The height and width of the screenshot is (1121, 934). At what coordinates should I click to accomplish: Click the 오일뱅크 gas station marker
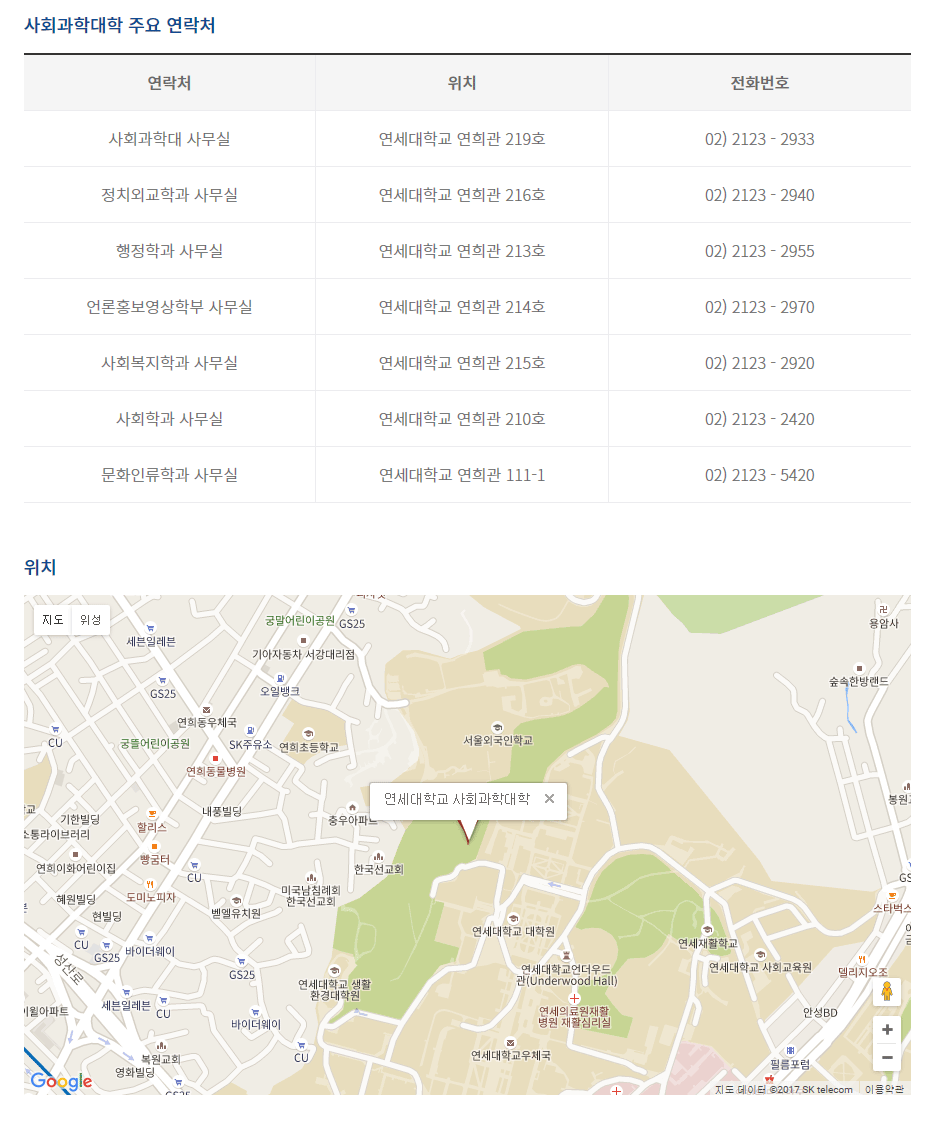[279, 678]
